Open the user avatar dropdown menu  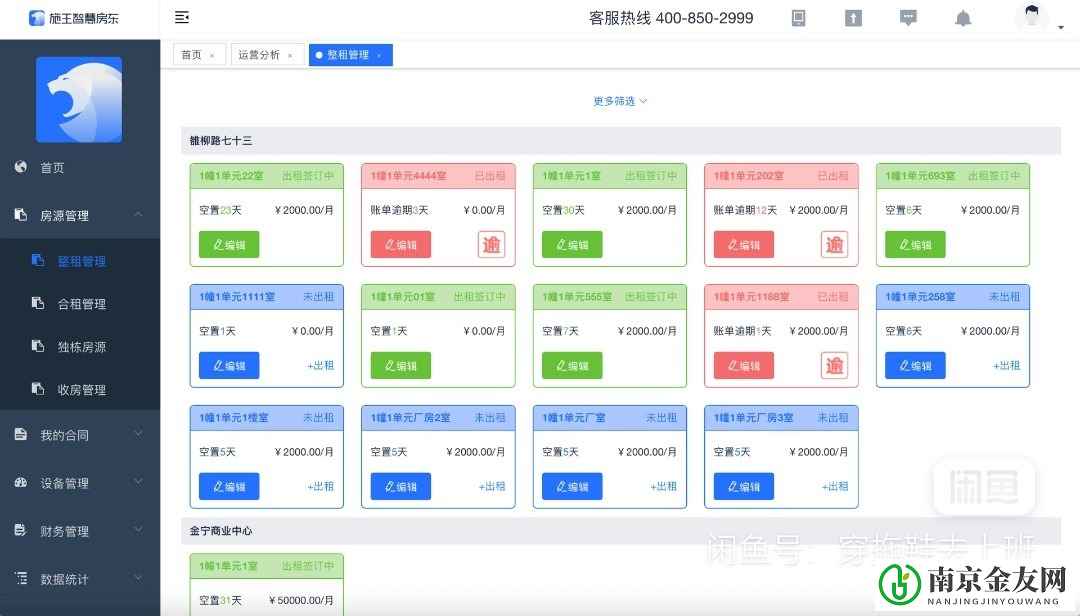1039,19
